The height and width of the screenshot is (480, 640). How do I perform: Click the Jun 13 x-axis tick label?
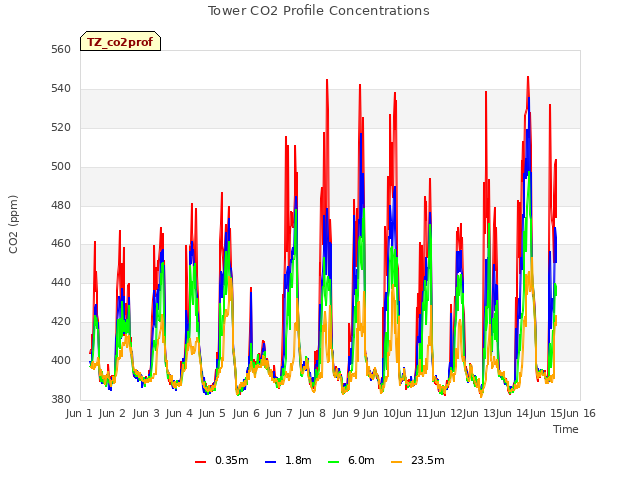tap(479, 413)
